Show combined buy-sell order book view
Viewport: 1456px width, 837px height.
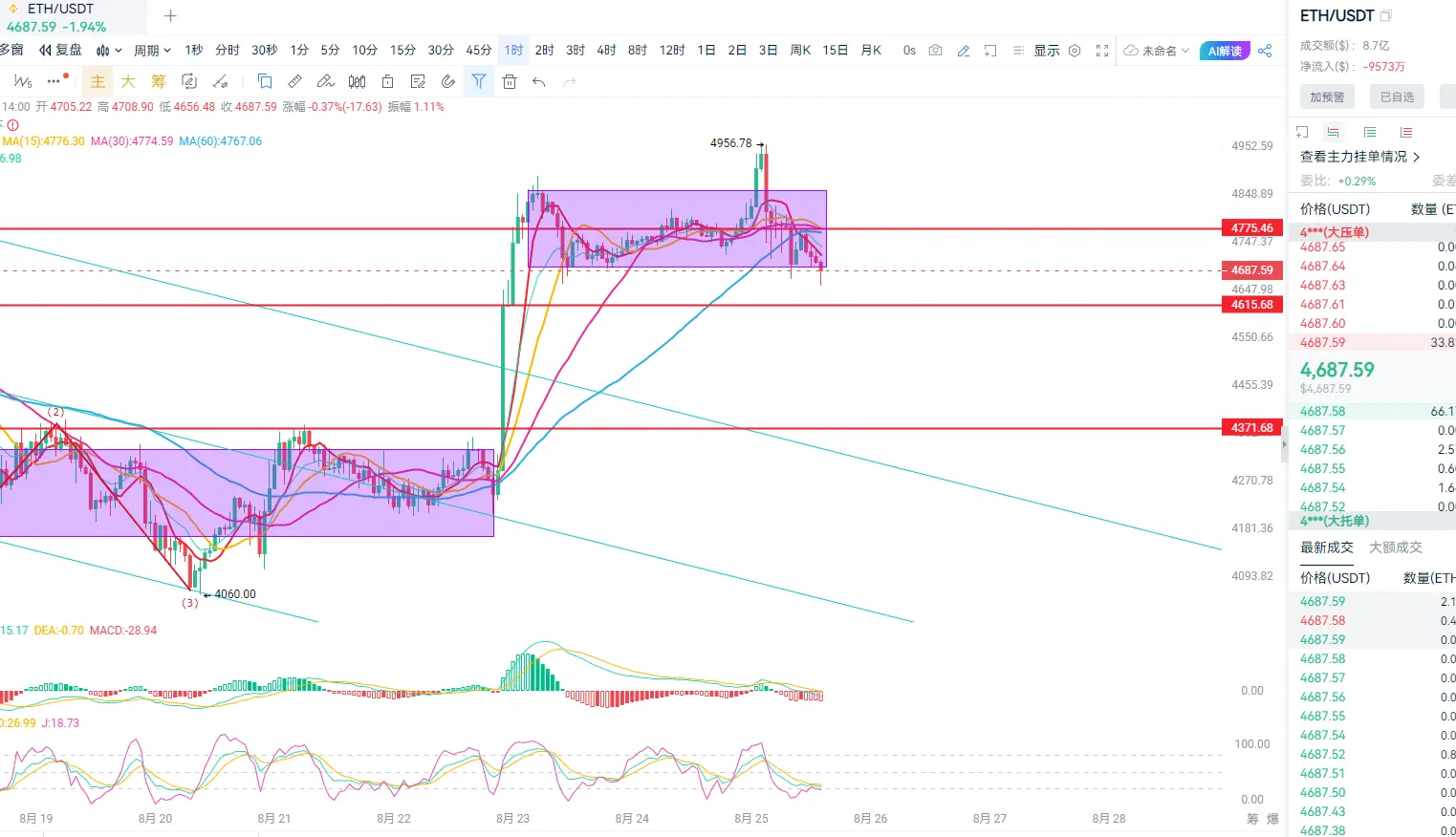point(1334,132)
